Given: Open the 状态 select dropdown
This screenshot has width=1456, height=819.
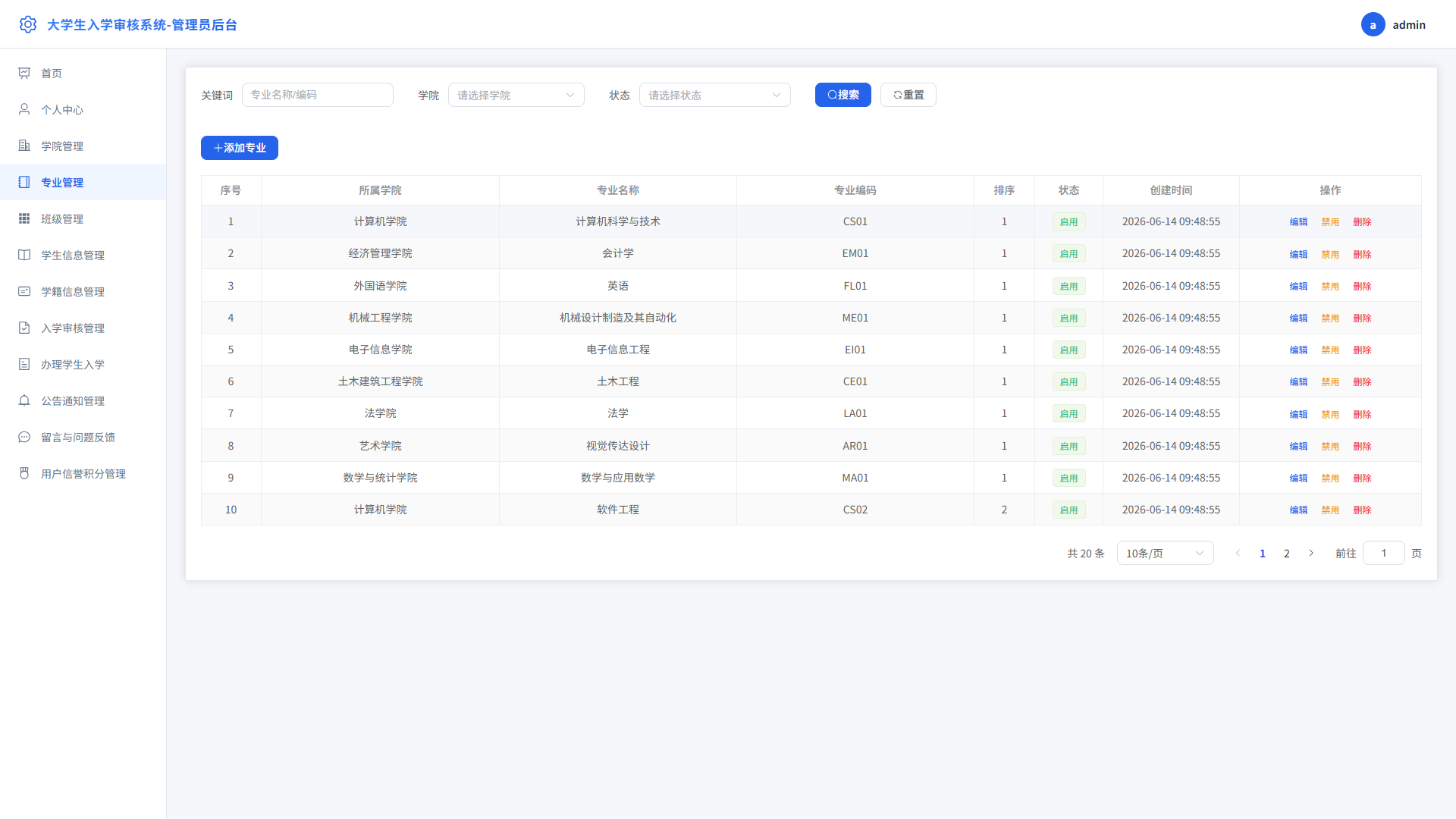Looking at the screenshot, I should pyautogui.click(x=714, y=95).
